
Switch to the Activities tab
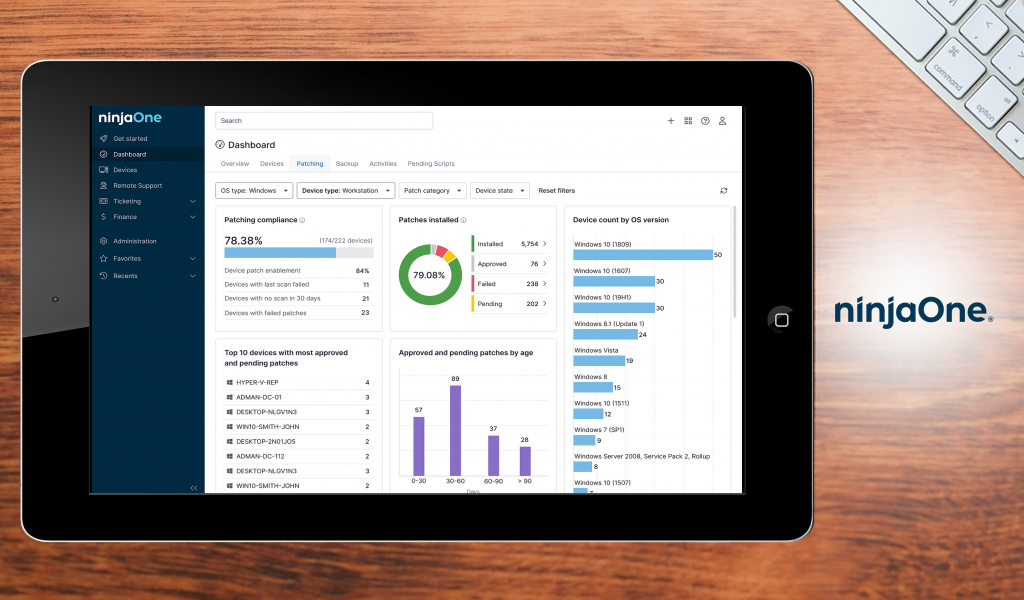pos(383,163)
